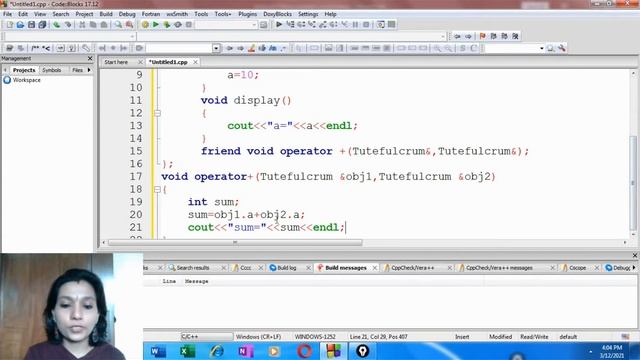Open the function symbol dropdown on second toolbar row
This screenshot has width=640, height=360.
tap(443, 36)
